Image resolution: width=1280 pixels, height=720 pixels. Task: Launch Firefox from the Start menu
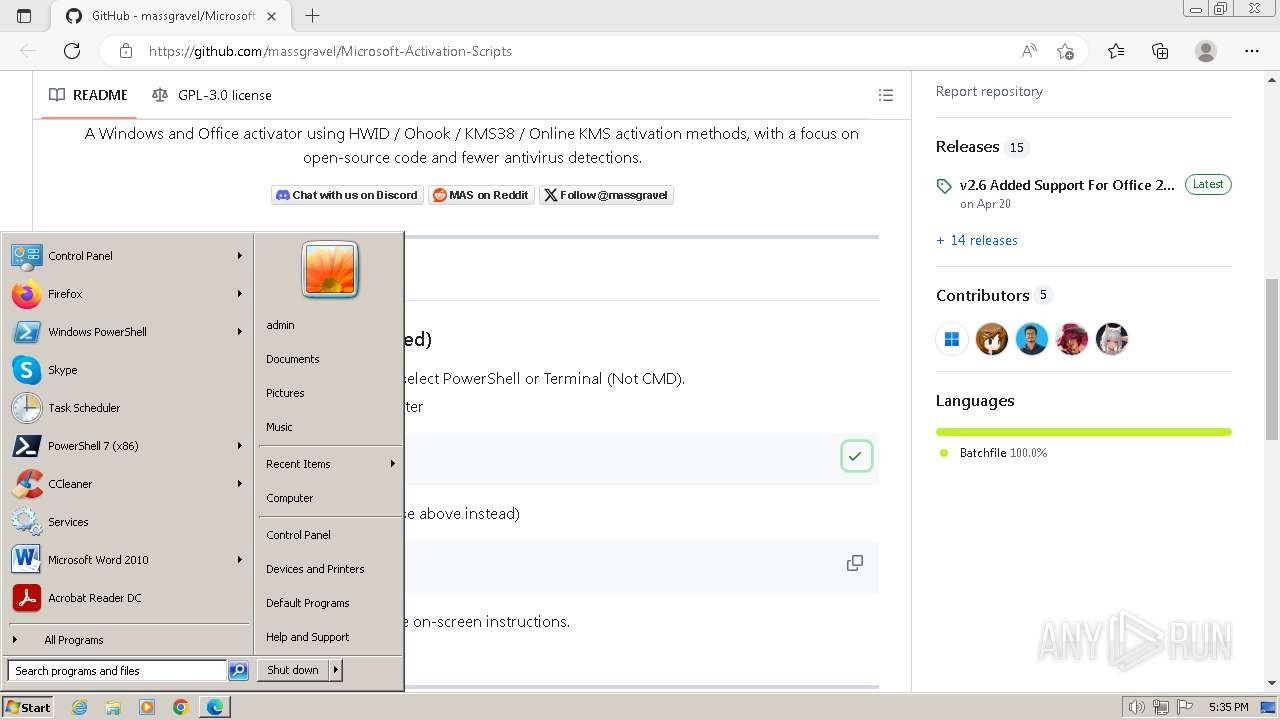click(x=27, y=294)
